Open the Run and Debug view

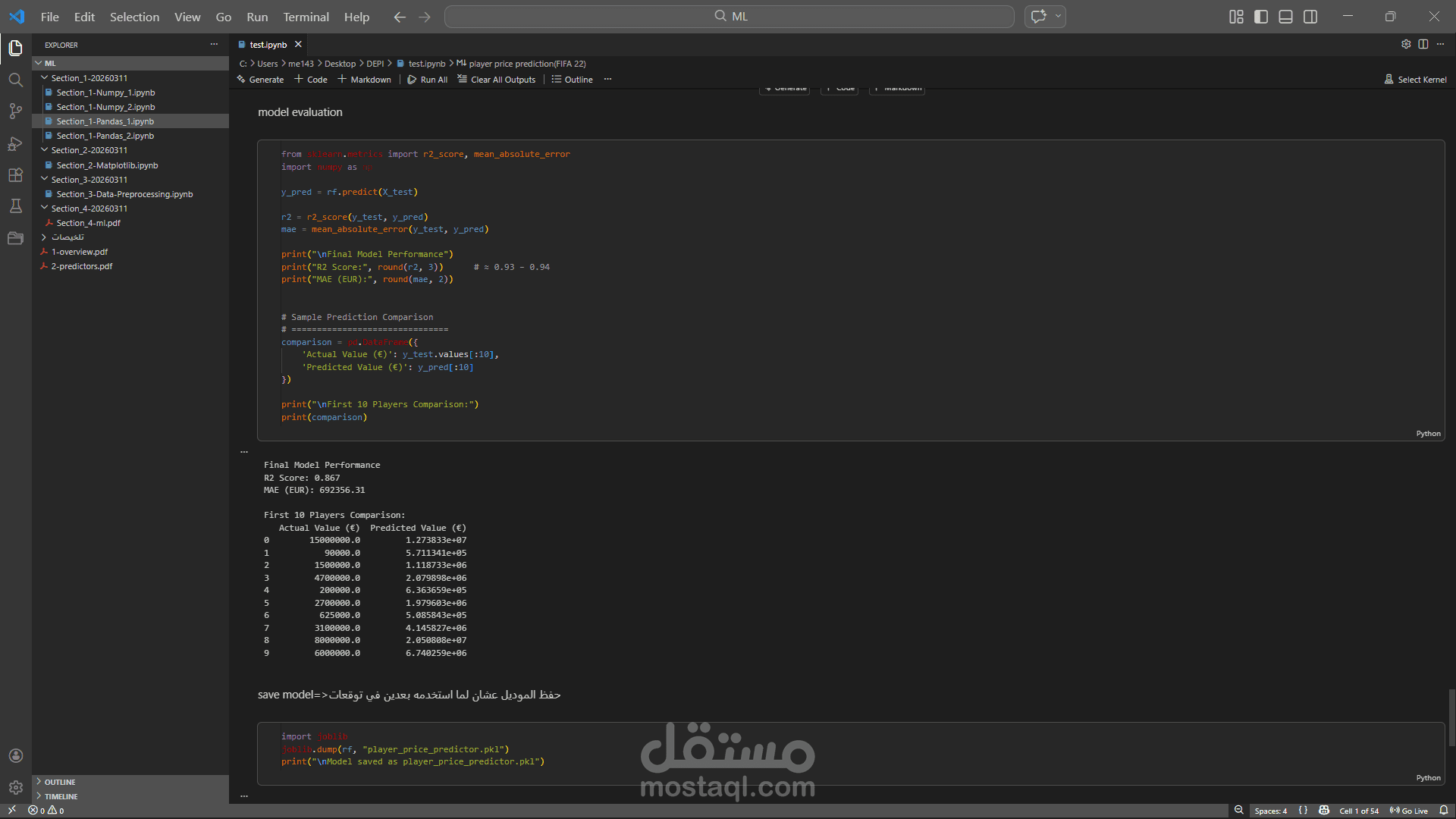15,143
